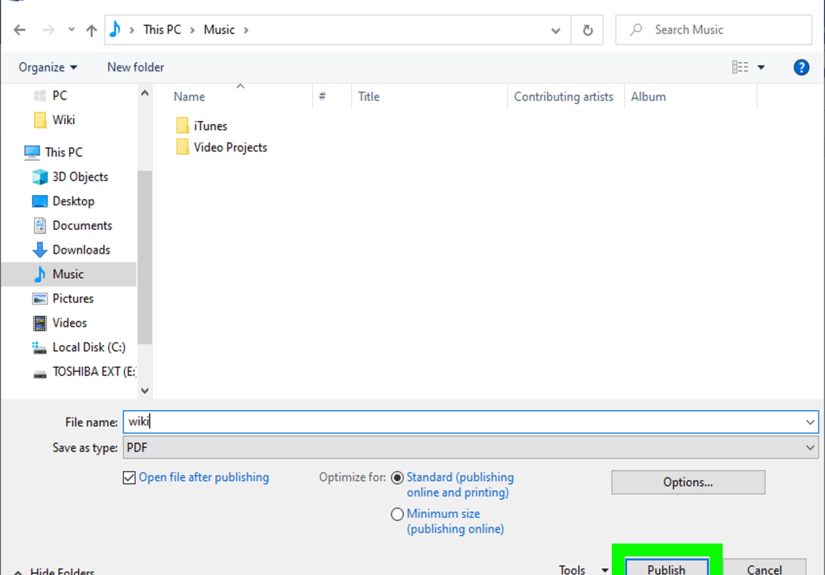
Task: Select Standard optimization radio button
Action: [397, 477]
